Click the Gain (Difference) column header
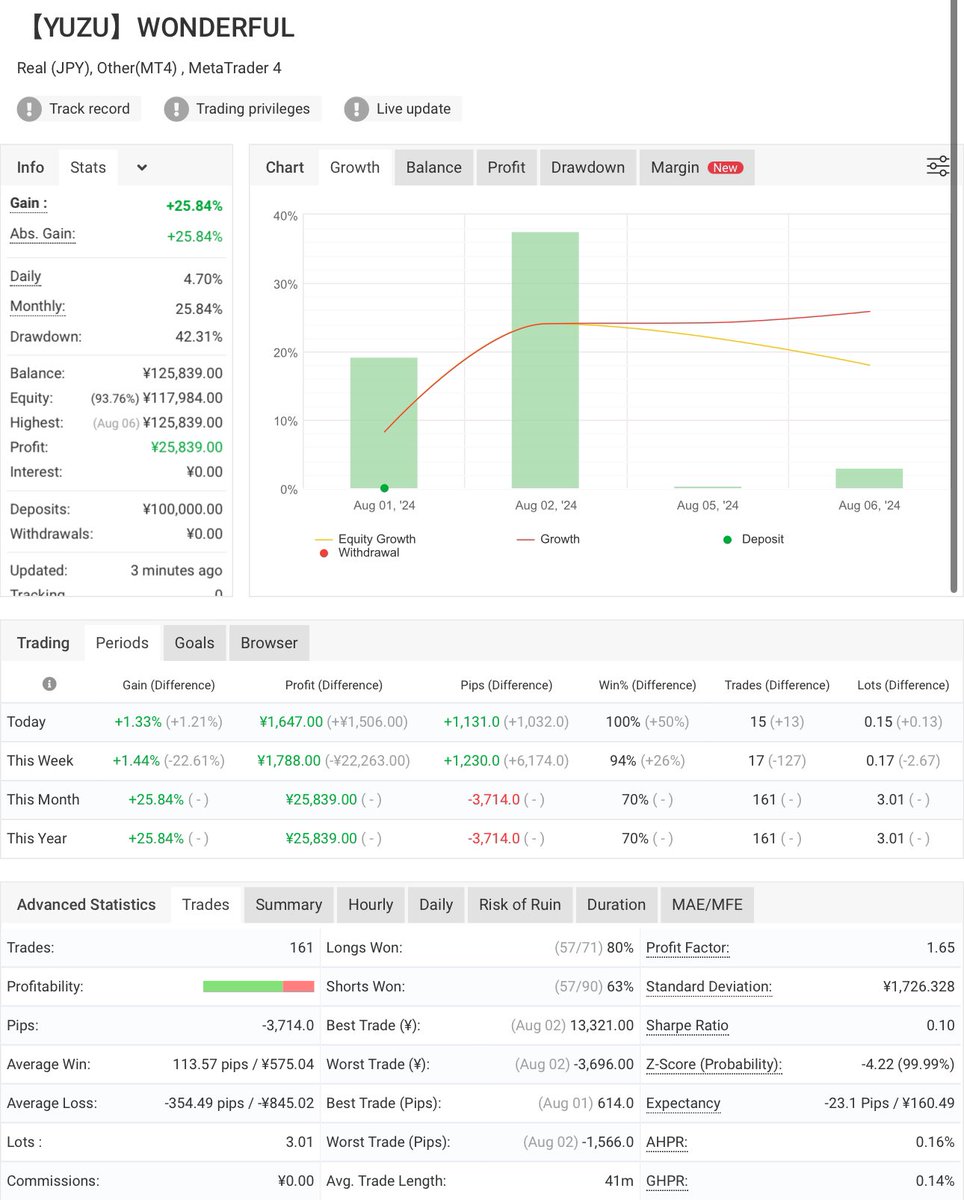Screen dimensions: 964x1200 click(x=169, y=685)
